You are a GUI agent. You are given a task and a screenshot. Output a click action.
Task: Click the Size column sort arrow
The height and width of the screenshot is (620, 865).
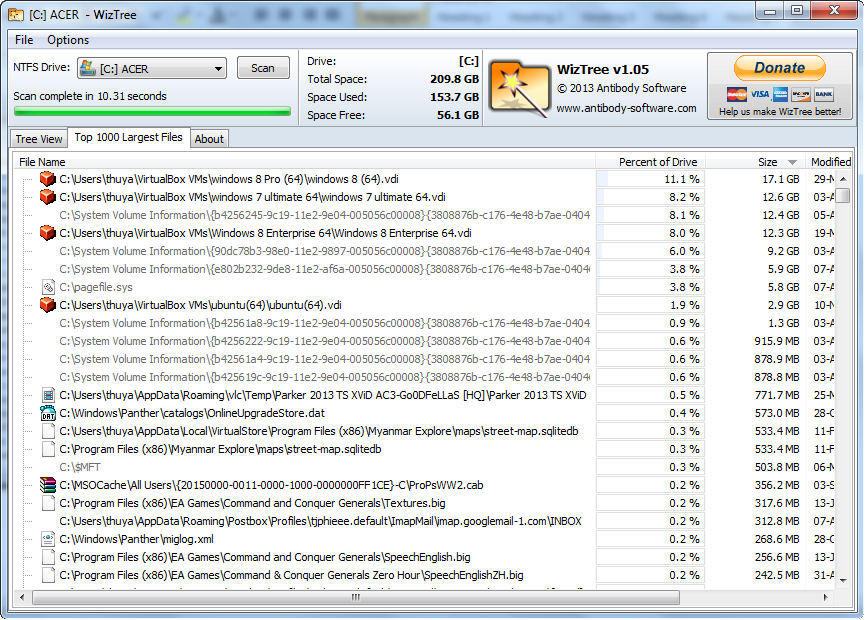792,162
